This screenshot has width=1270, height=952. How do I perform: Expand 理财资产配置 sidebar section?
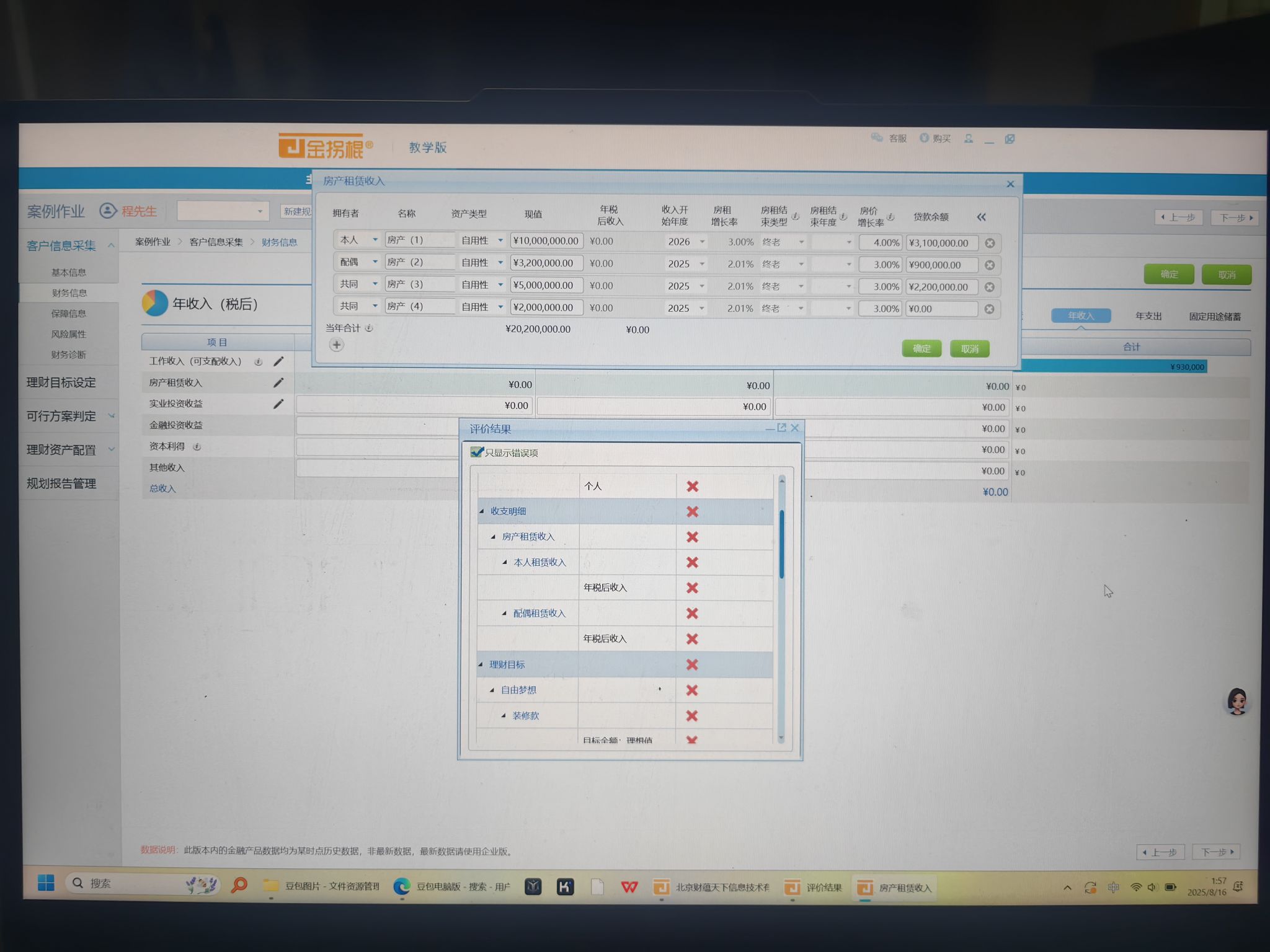(x=112, y=449)
